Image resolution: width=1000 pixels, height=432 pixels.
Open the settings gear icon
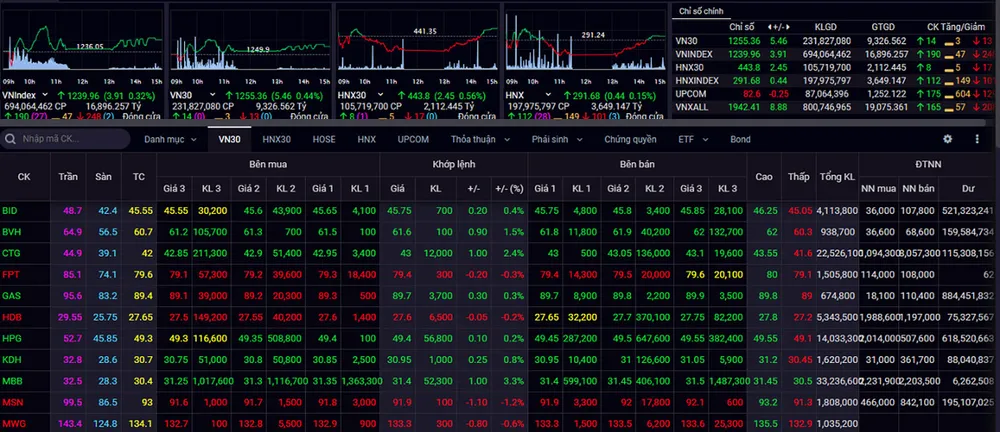(x=948, y=139)
